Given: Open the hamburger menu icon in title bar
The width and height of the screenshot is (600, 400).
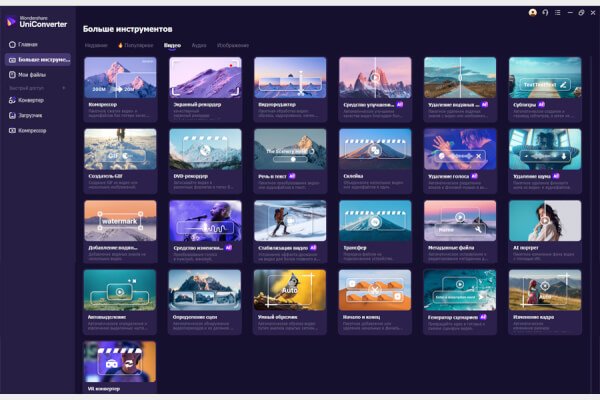Looking at the screenshot, I should [558, 13].
